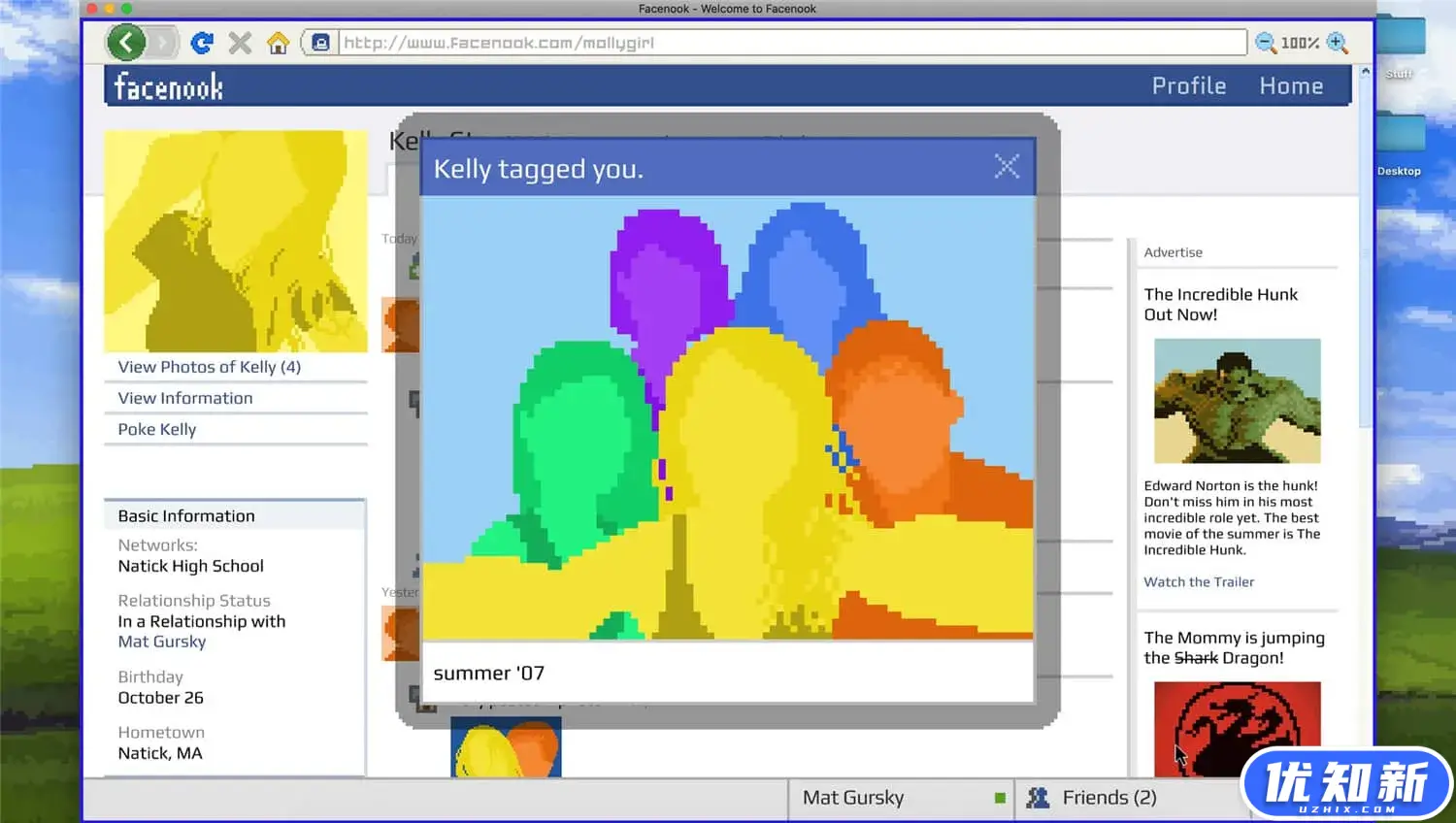Screen dimensions: 1456x823
Task: Click the stop loading X icon
Action: (240, 43)
